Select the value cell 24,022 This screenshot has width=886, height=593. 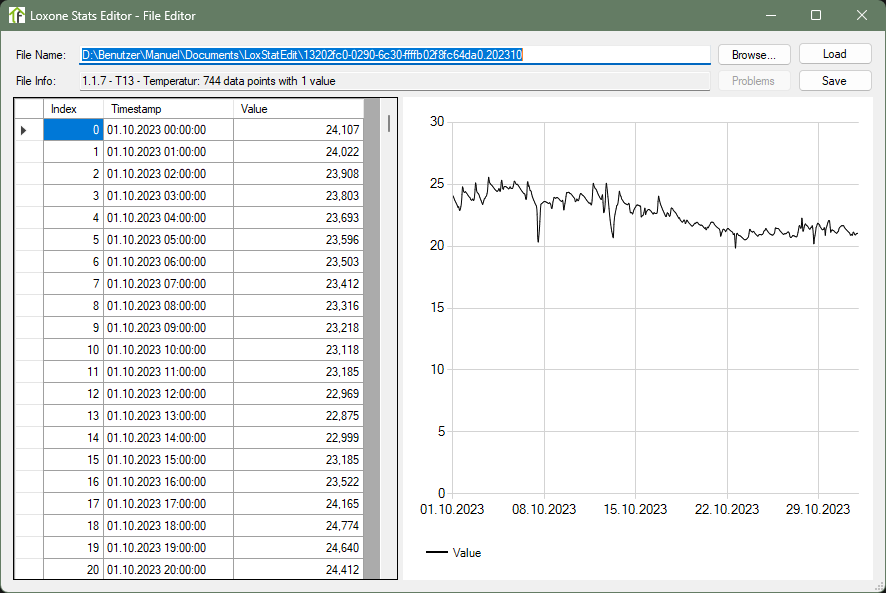tap(298, 152)
